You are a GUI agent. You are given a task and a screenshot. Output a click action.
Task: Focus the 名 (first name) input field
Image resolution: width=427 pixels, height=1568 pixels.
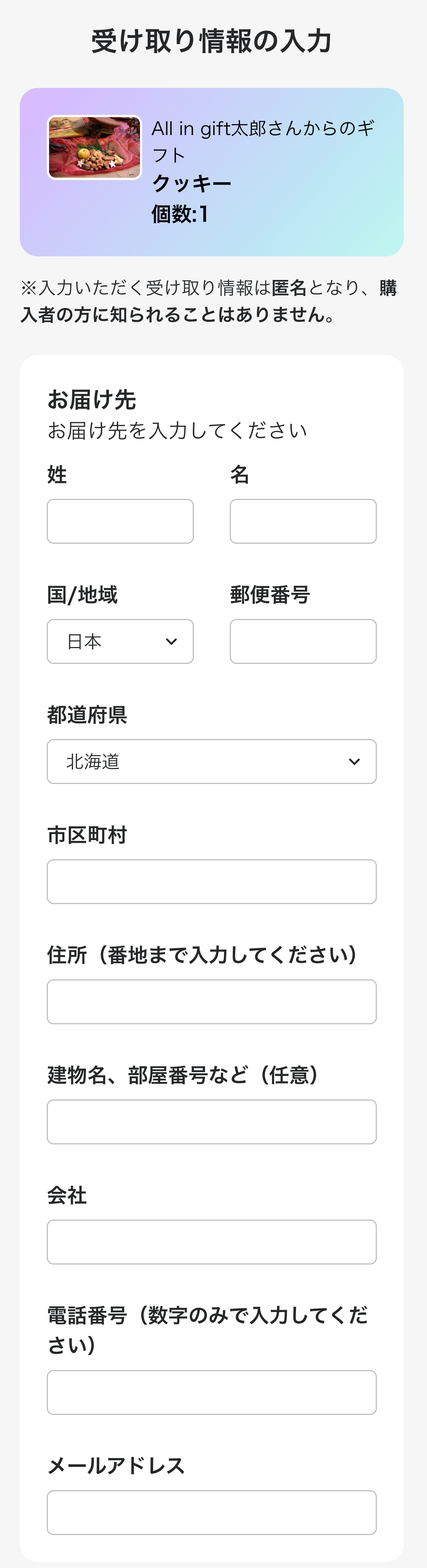(x=303, y=521)
